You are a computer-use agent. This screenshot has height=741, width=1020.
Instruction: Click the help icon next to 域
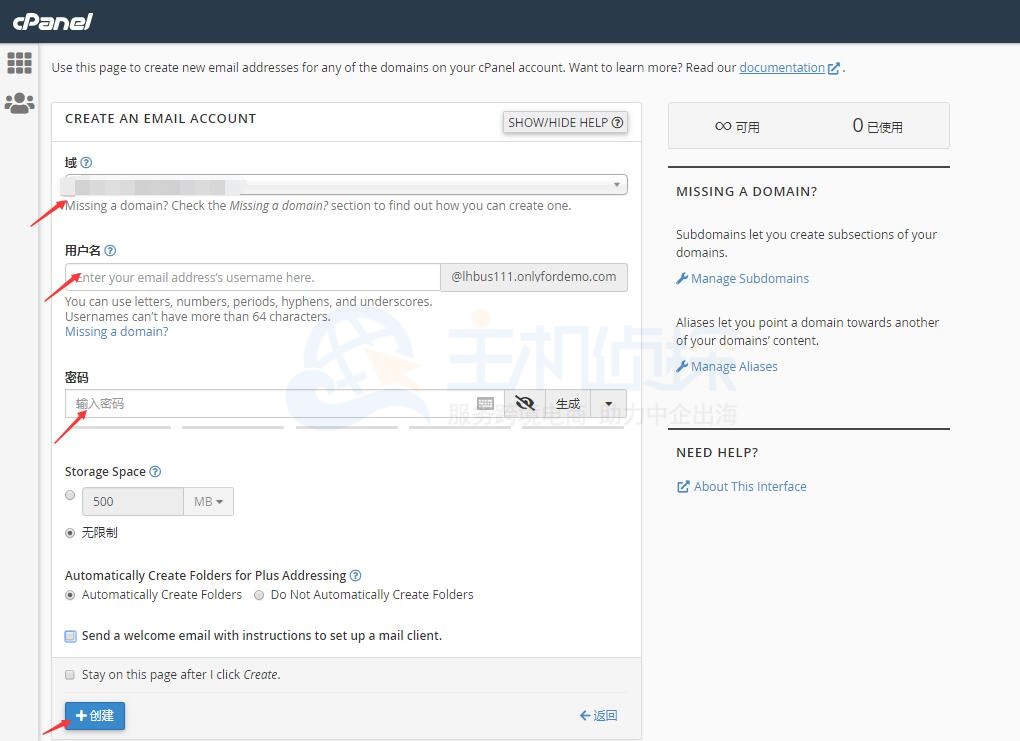click(x=86, y=163)
